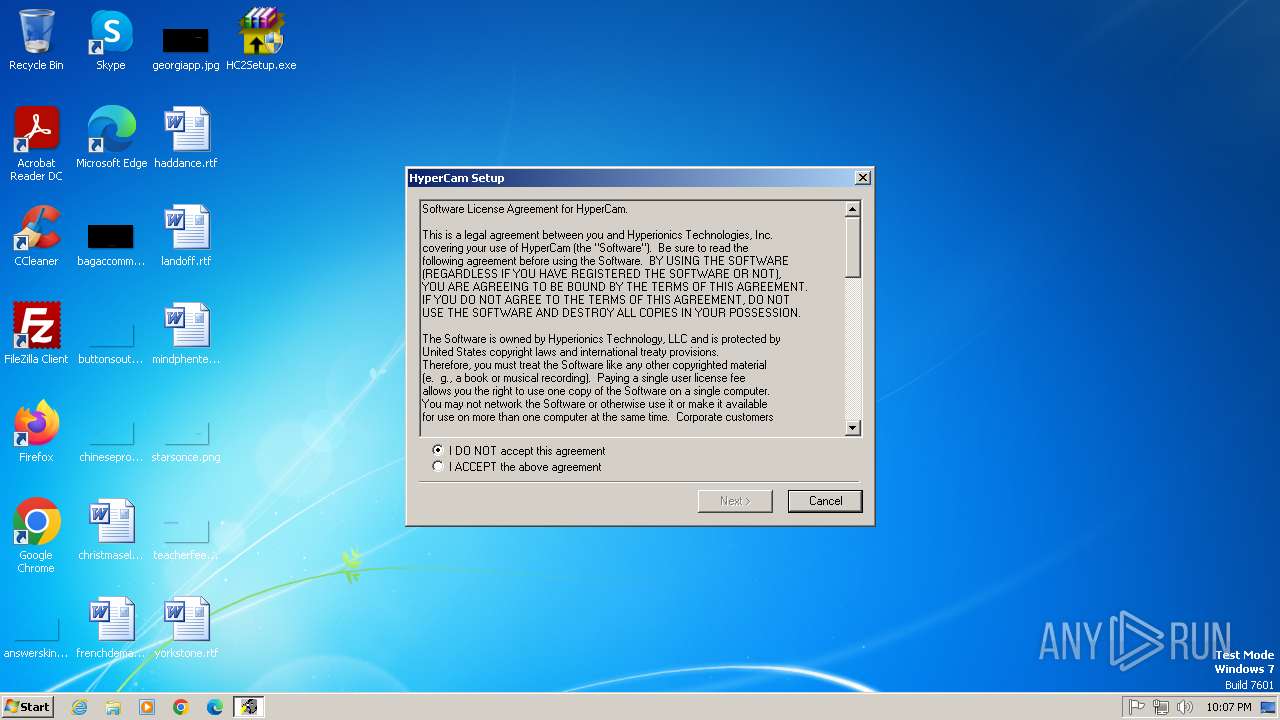This screenshot has width=1280, height=720.
Task: Select the yorkstone.rtf document icon
Action: click(x=186, y=628)
